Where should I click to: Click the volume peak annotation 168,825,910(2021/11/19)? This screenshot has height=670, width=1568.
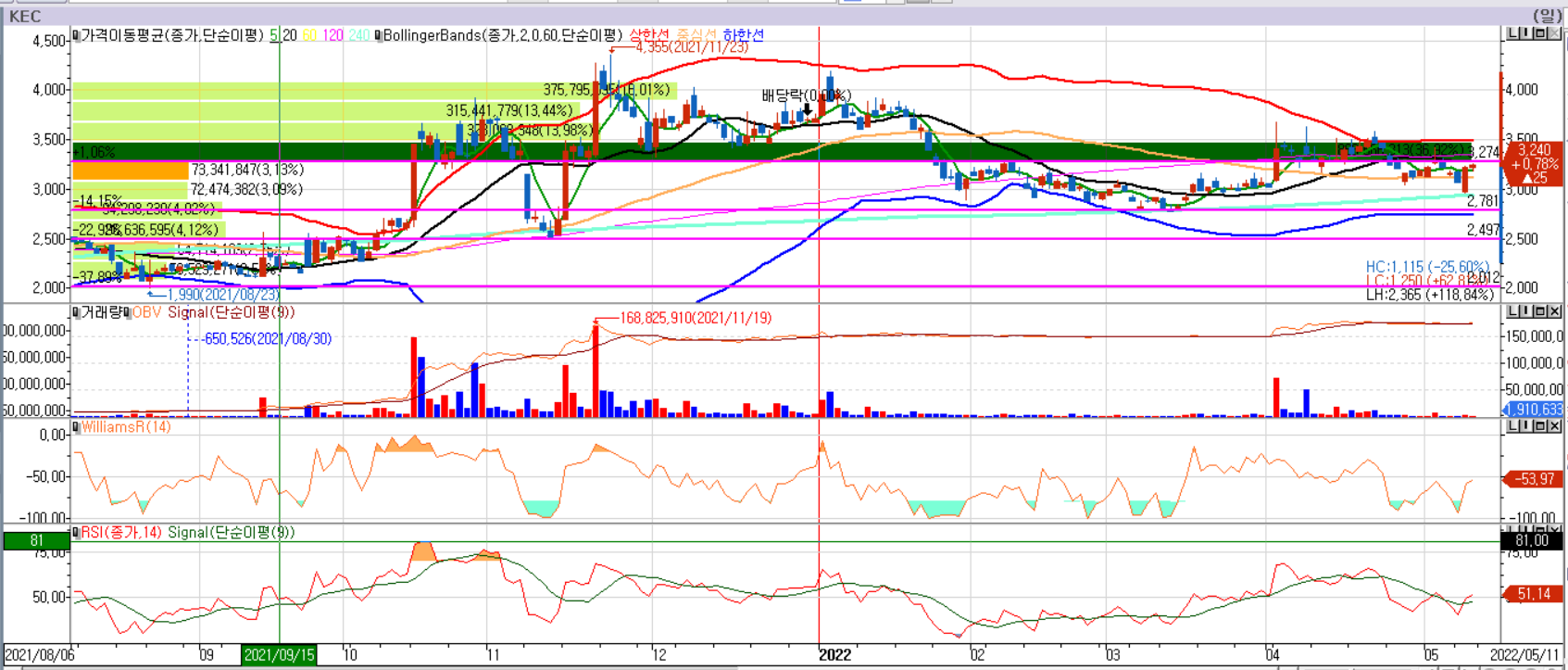(696, 318)
